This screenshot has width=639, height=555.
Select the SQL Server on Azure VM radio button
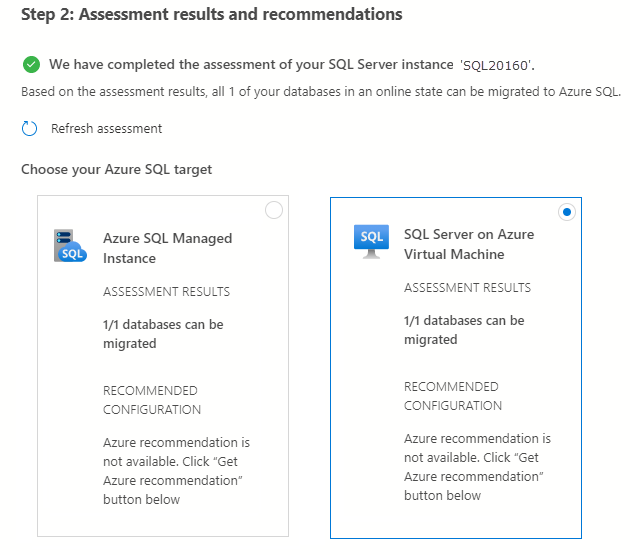(566, 212)
